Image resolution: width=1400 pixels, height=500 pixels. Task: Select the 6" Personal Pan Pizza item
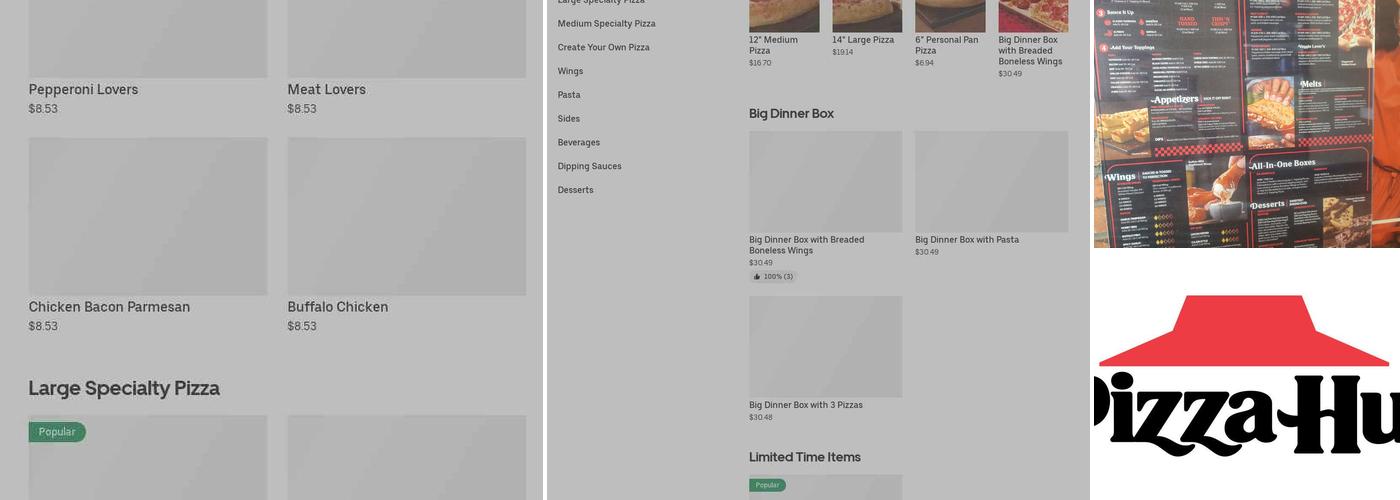tap(947, 45)
